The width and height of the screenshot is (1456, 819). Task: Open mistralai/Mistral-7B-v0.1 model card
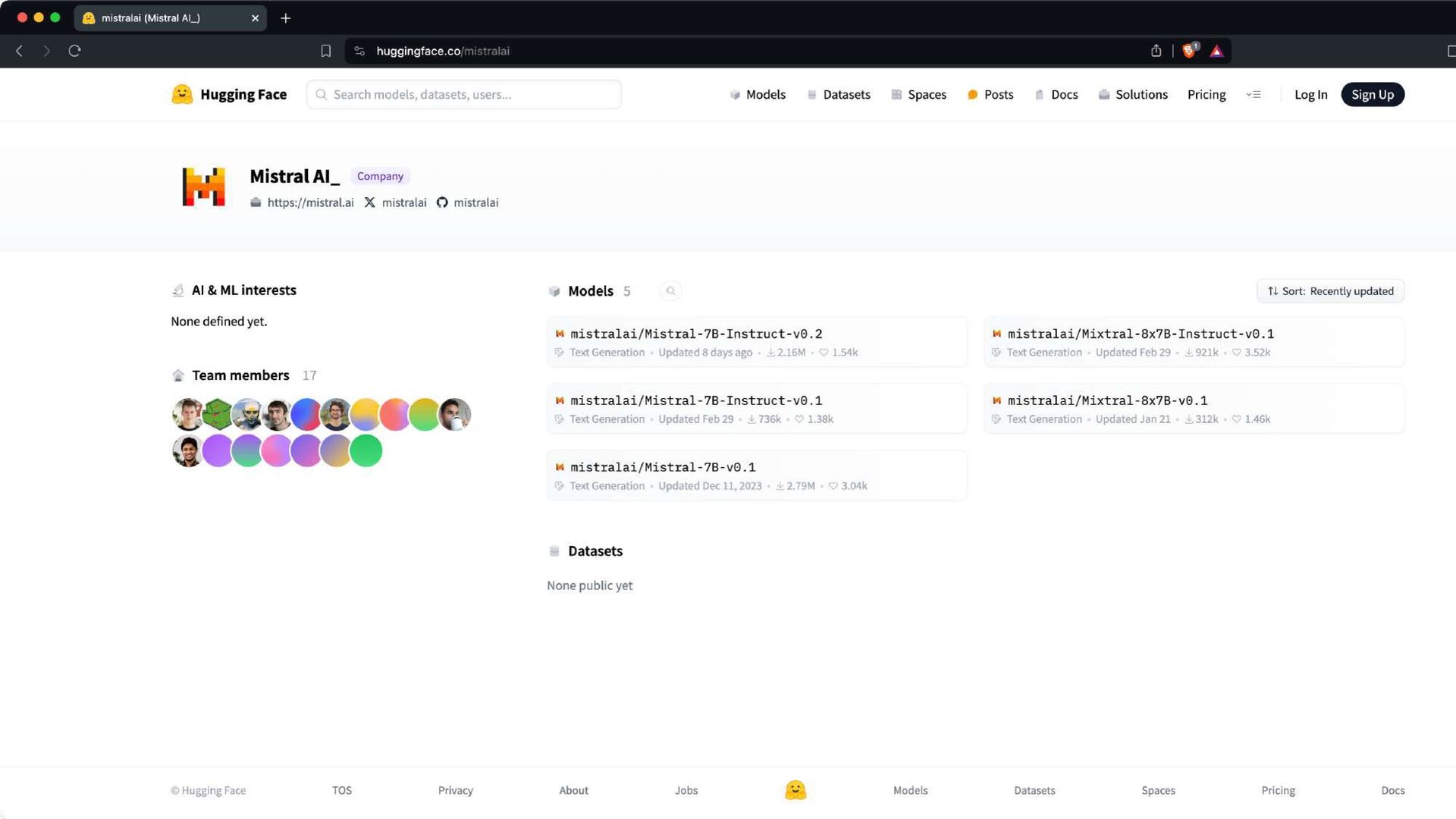click(x=757, y=475)
